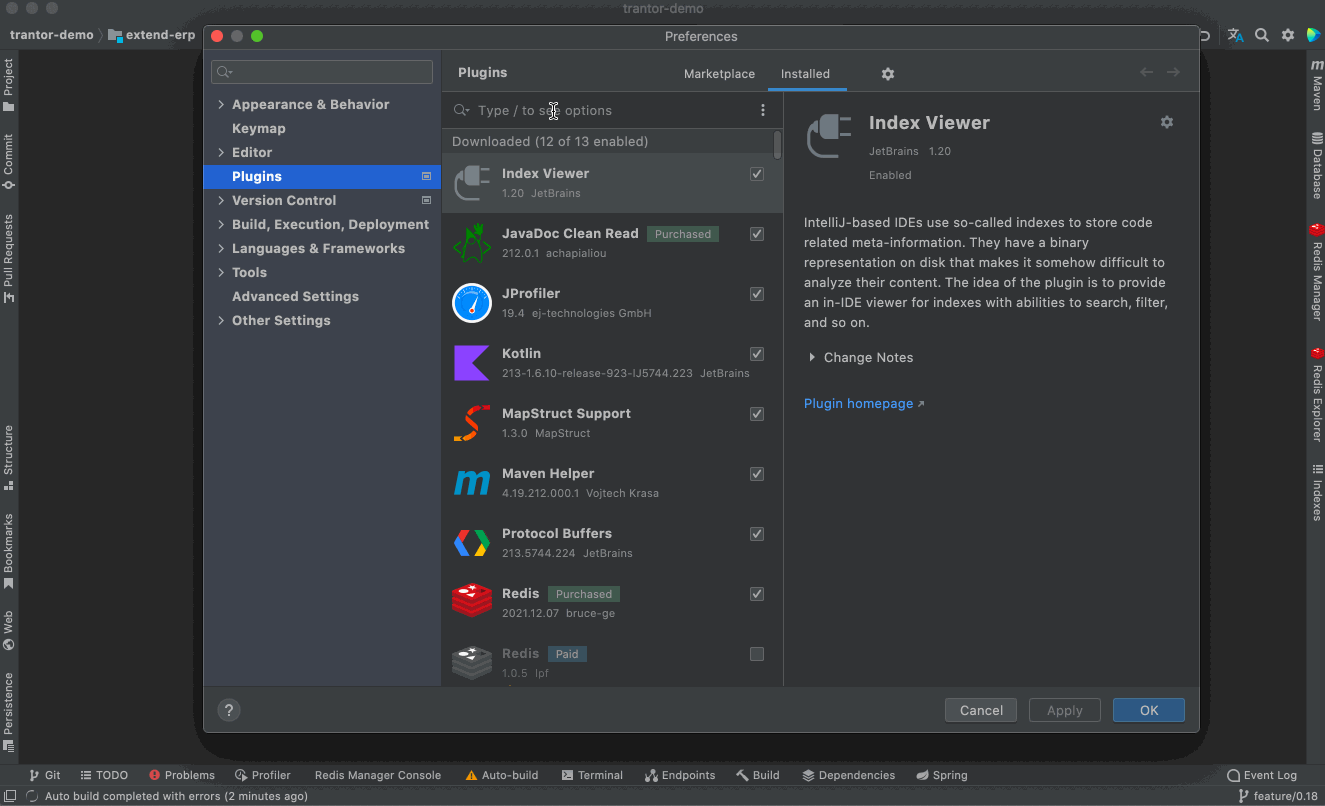Click the Index Viewer plug icon in list

click(472, 183)
